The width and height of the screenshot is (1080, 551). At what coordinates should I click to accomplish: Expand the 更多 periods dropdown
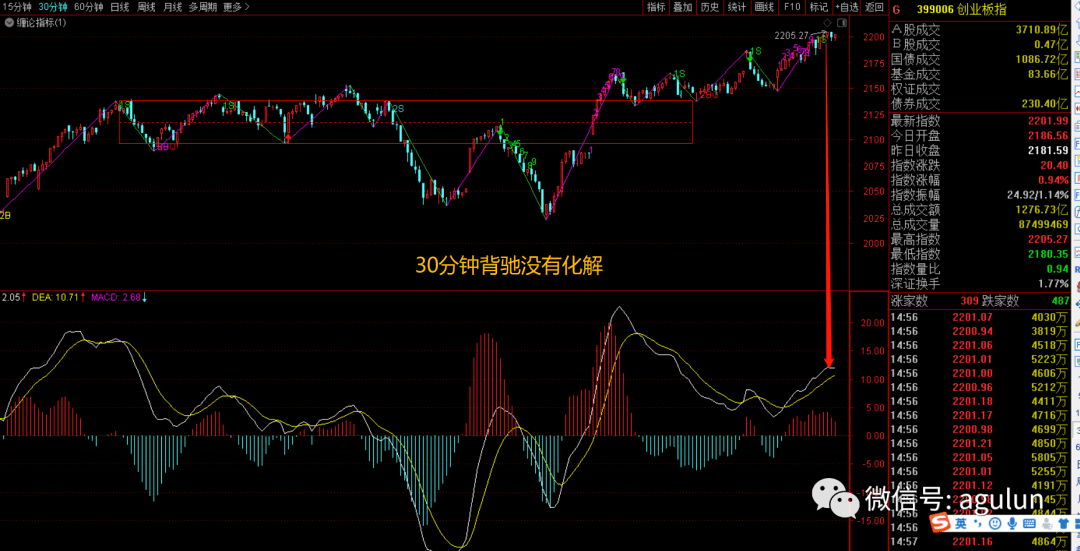tap(236, 7)
